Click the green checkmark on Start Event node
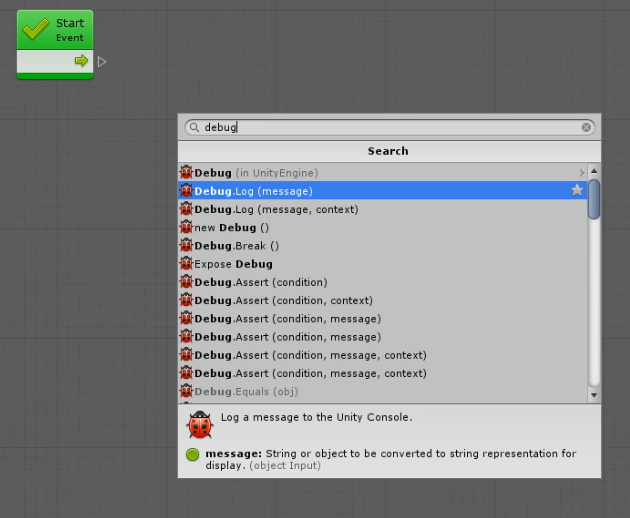Viewport: 630px width, 518px height. (x=36, y=29)
